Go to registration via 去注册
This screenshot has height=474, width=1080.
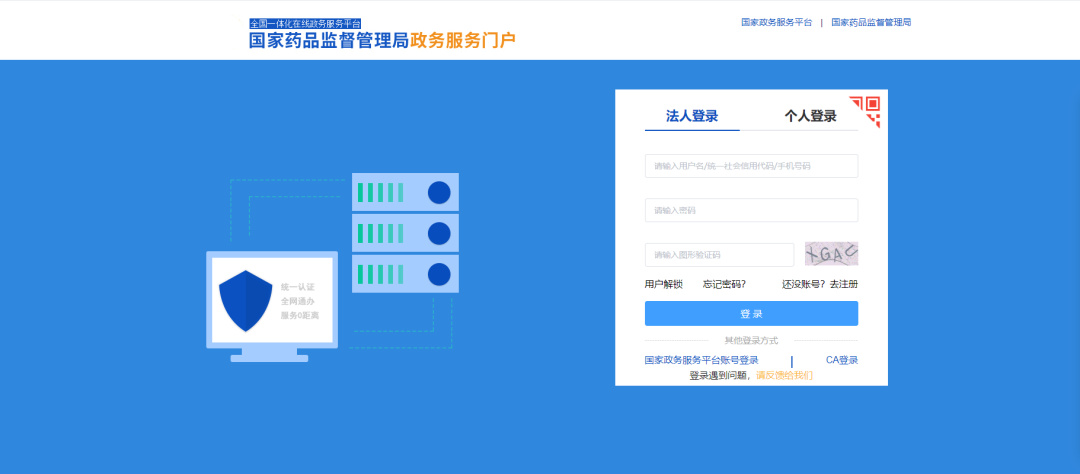click(843, 284)
